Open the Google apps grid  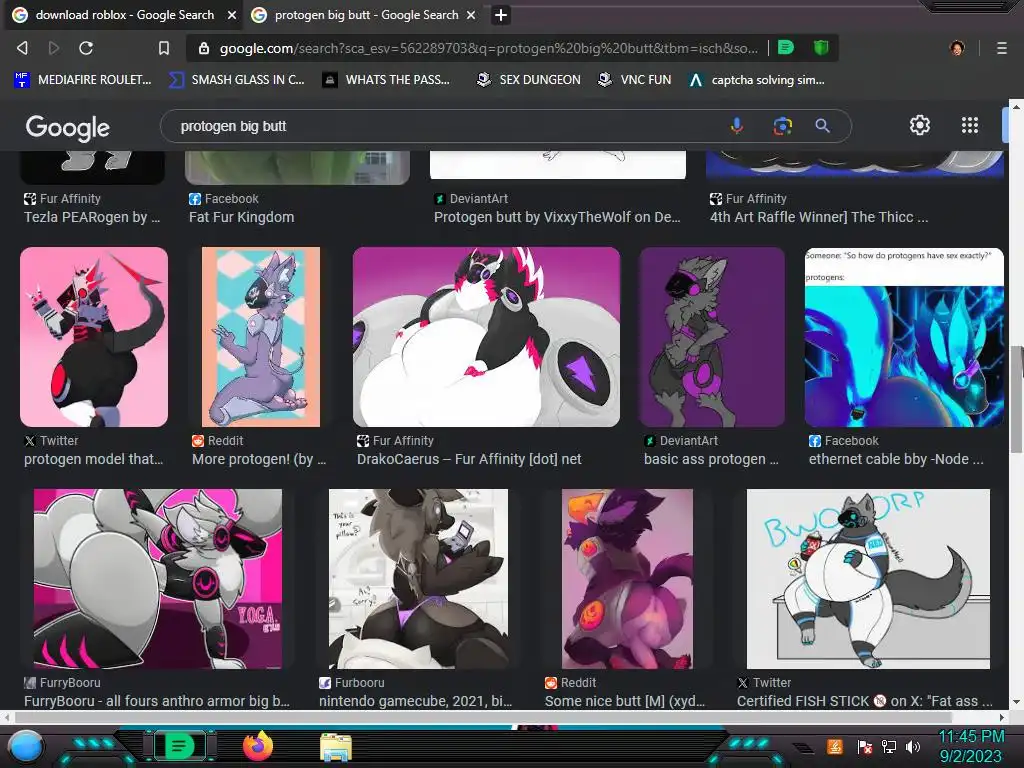(x=970, y=125)
